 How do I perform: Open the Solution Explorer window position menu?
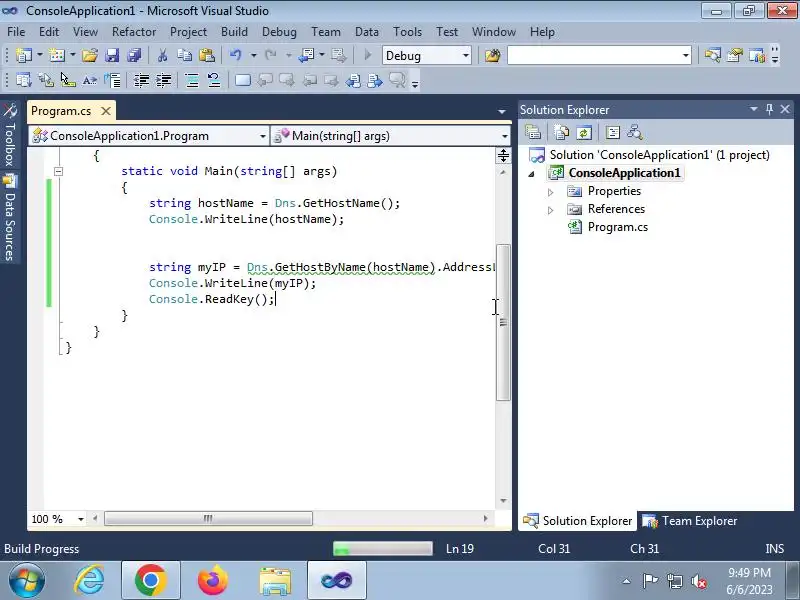tap(753, 109)
